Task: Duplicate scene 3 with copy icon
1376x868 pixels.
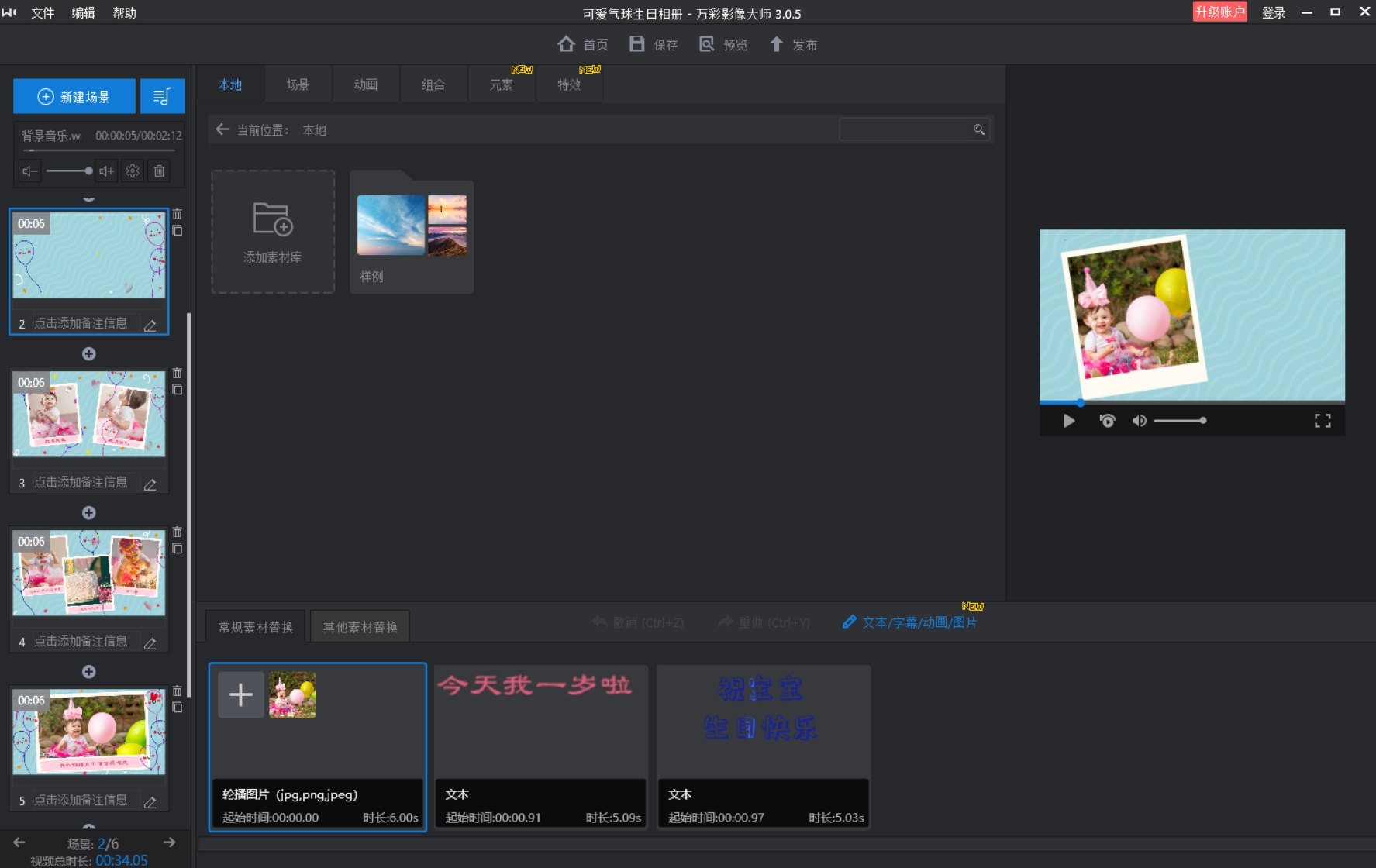Action: tap(178, 390)
